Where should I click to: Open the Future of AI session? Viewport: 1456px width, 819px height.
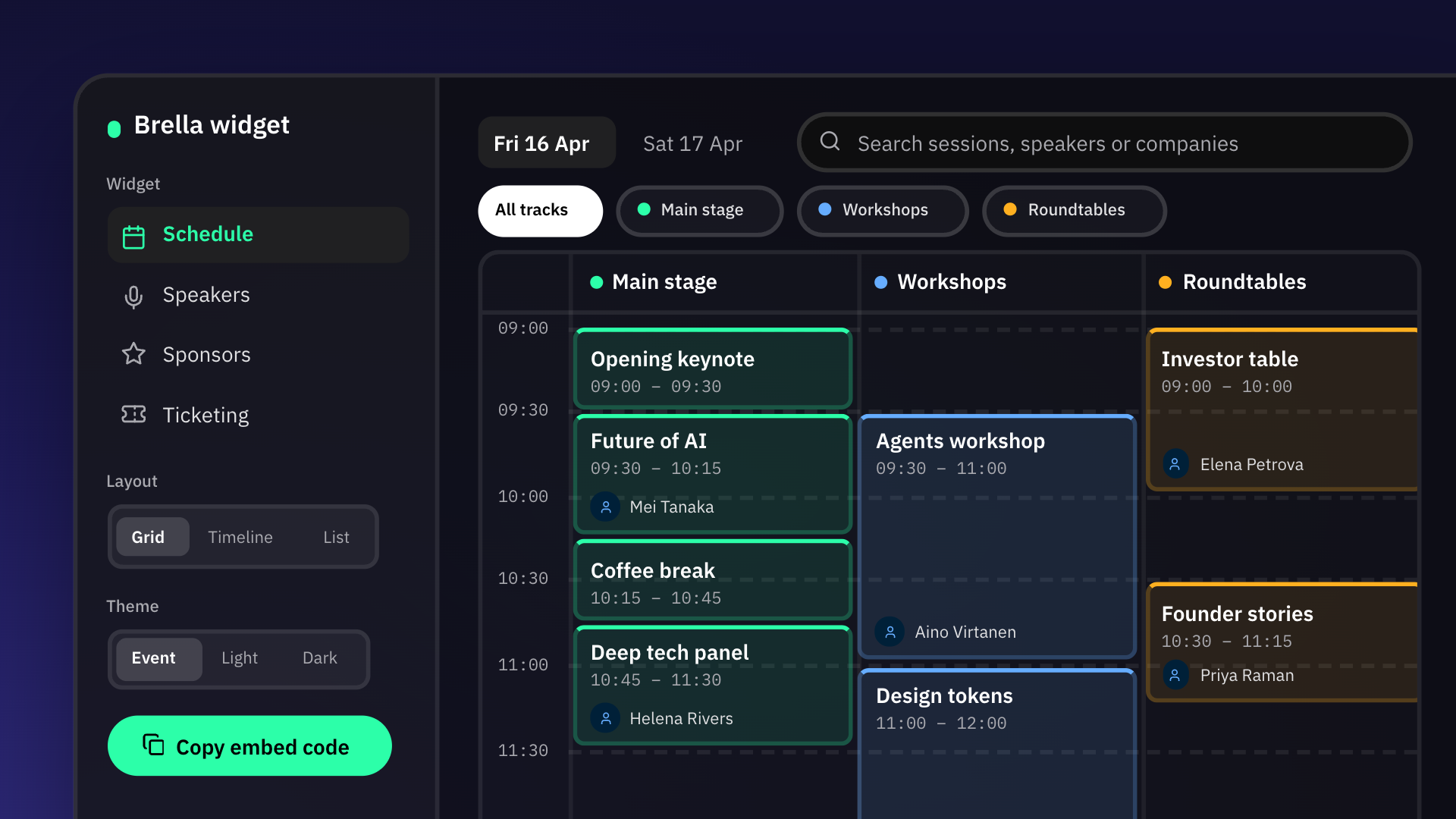coord(713,474)
